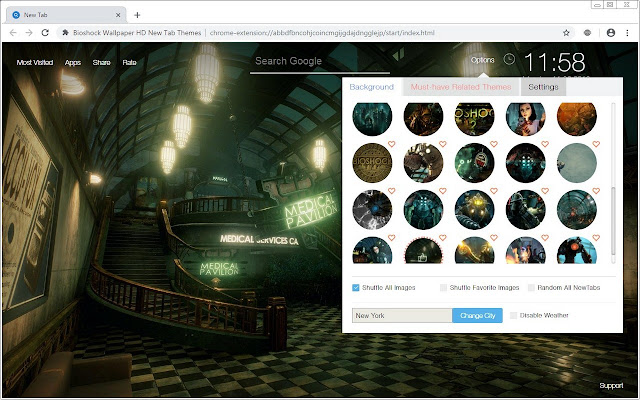The height and width of the screenshot is (400, 640).
Task: Enable Random All NewTabs checkbox
Action: coord(531,288)
